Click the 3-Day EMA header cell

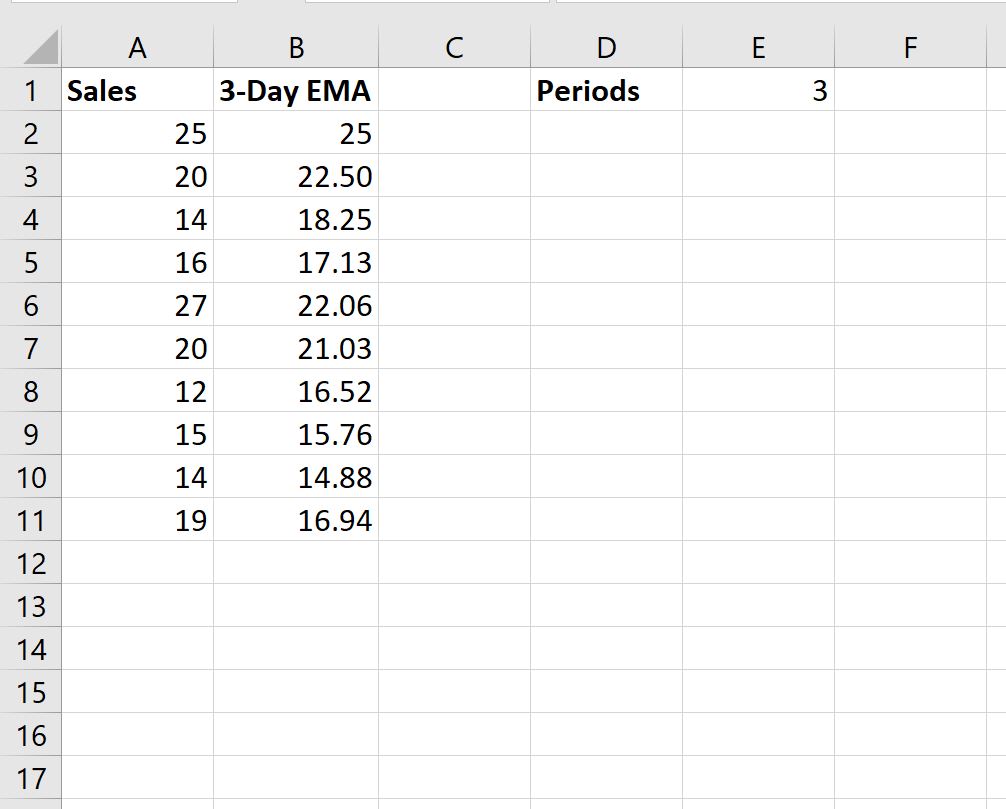[x=296, y=89]
